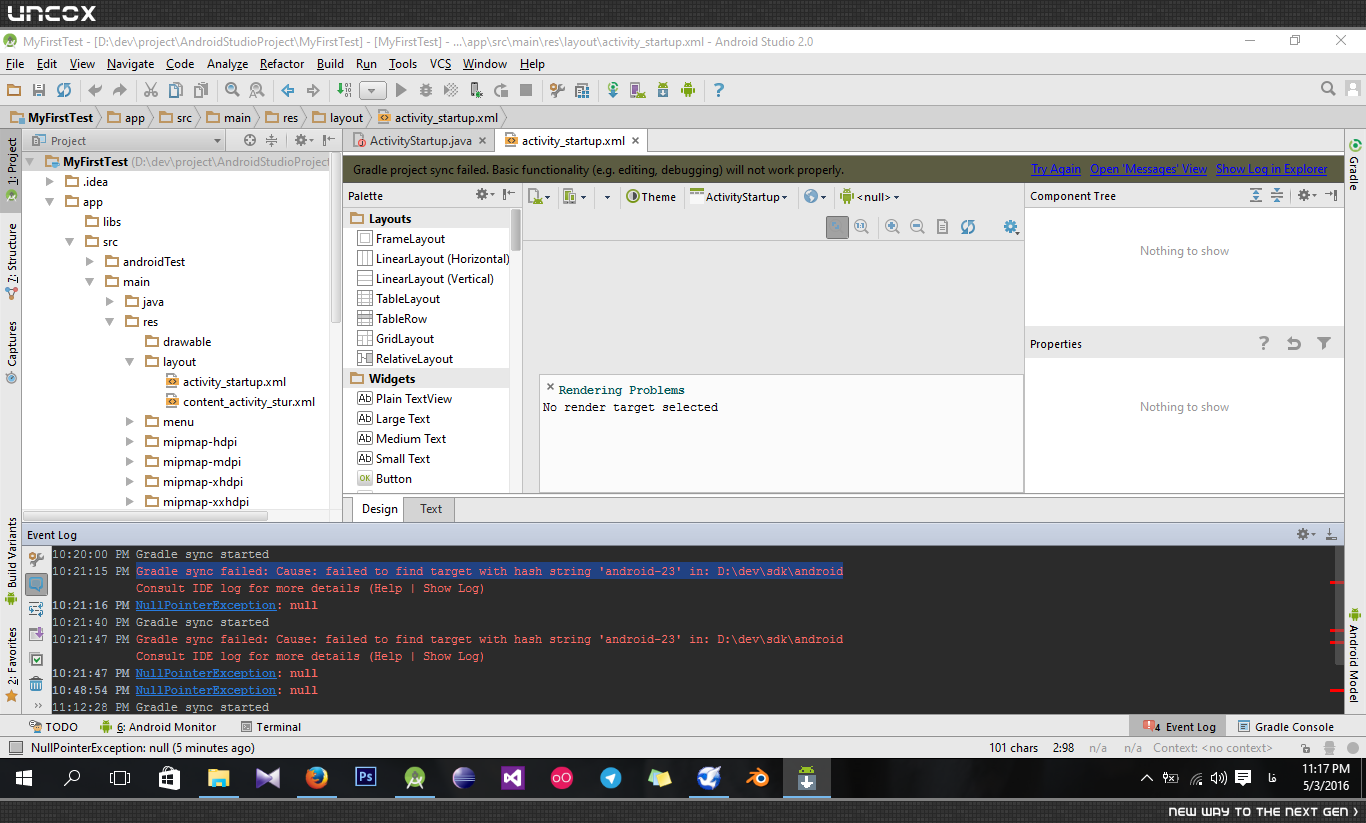Screen dimensions: 1366x823
Task: Click the Save All toolbar icon
Action: 39,90
